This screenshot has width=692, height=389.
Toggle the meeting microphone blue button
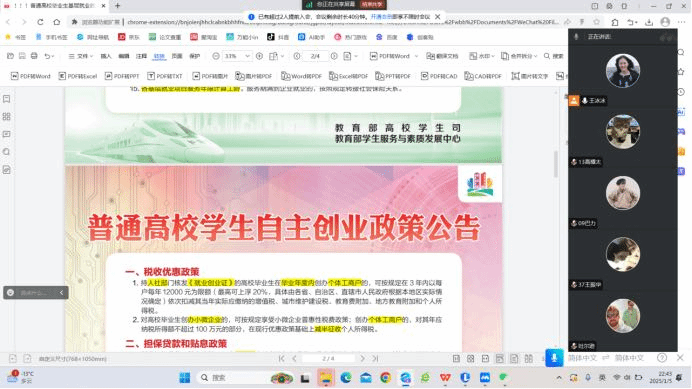pyautogui.click(x=554, y=358)
